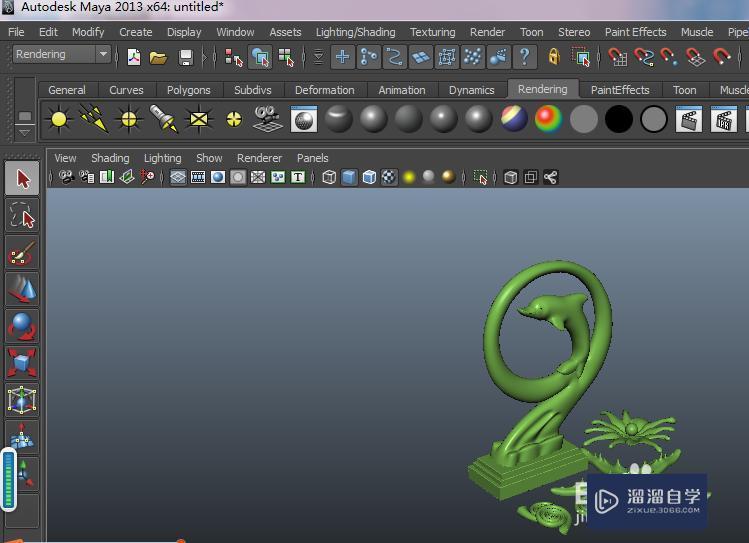Toggle wireframe display in viewport toolbar

point(329,178)
